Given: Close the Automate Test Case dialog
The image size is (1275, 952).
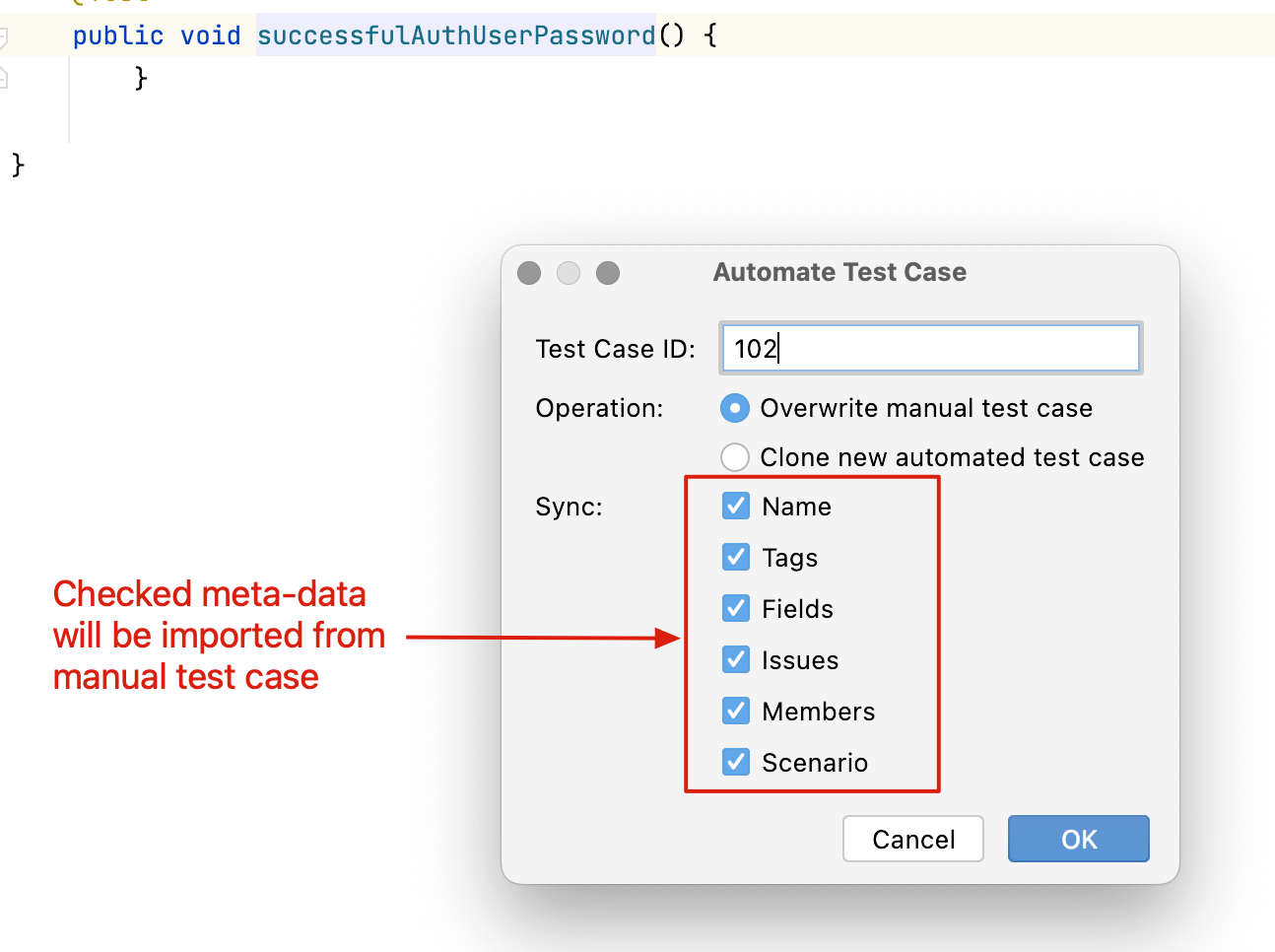Looking at the screenshot, I should pyautogui.click(x=529, y=273).
